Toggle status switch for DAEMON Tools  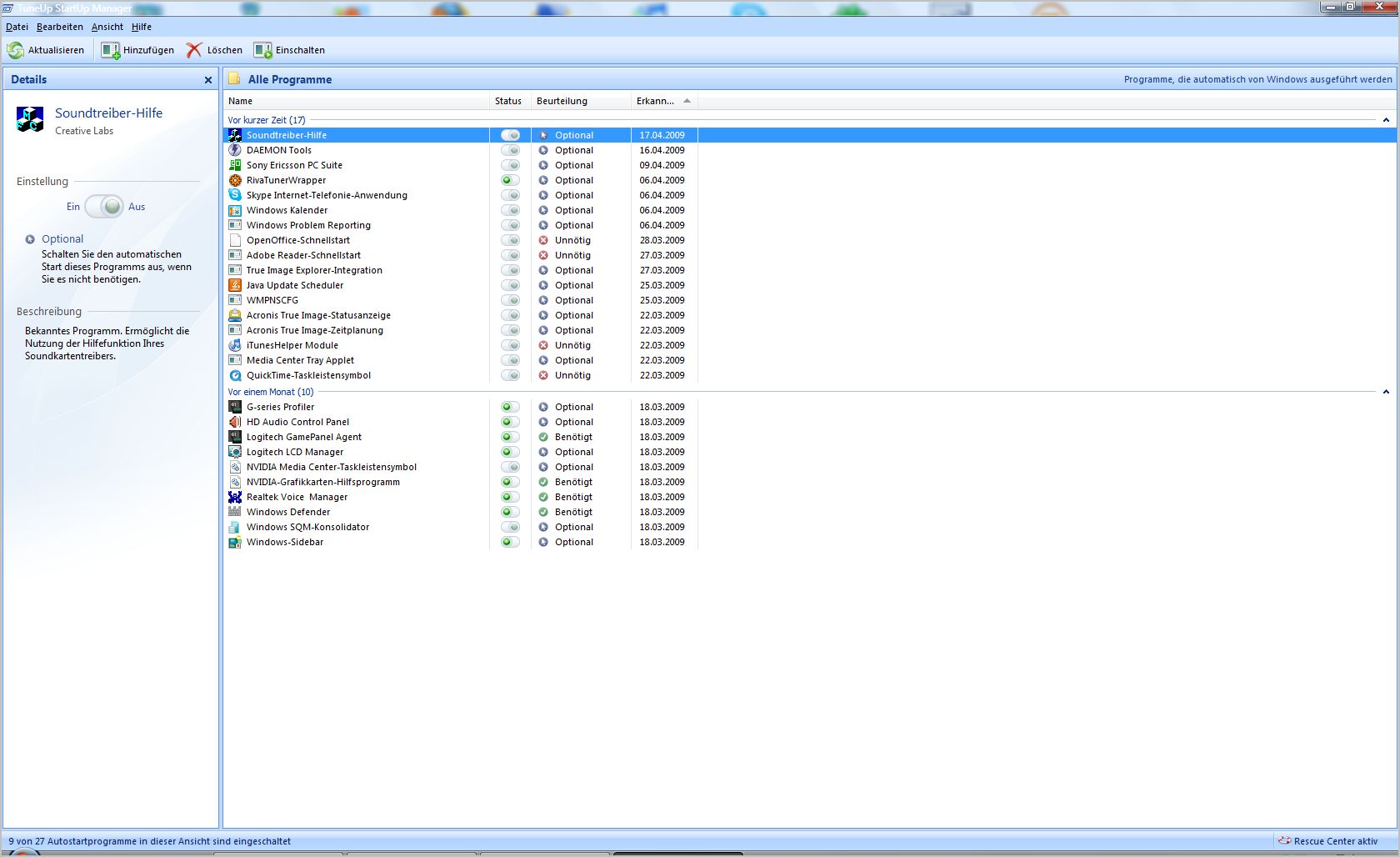click(x=510, y=150)
